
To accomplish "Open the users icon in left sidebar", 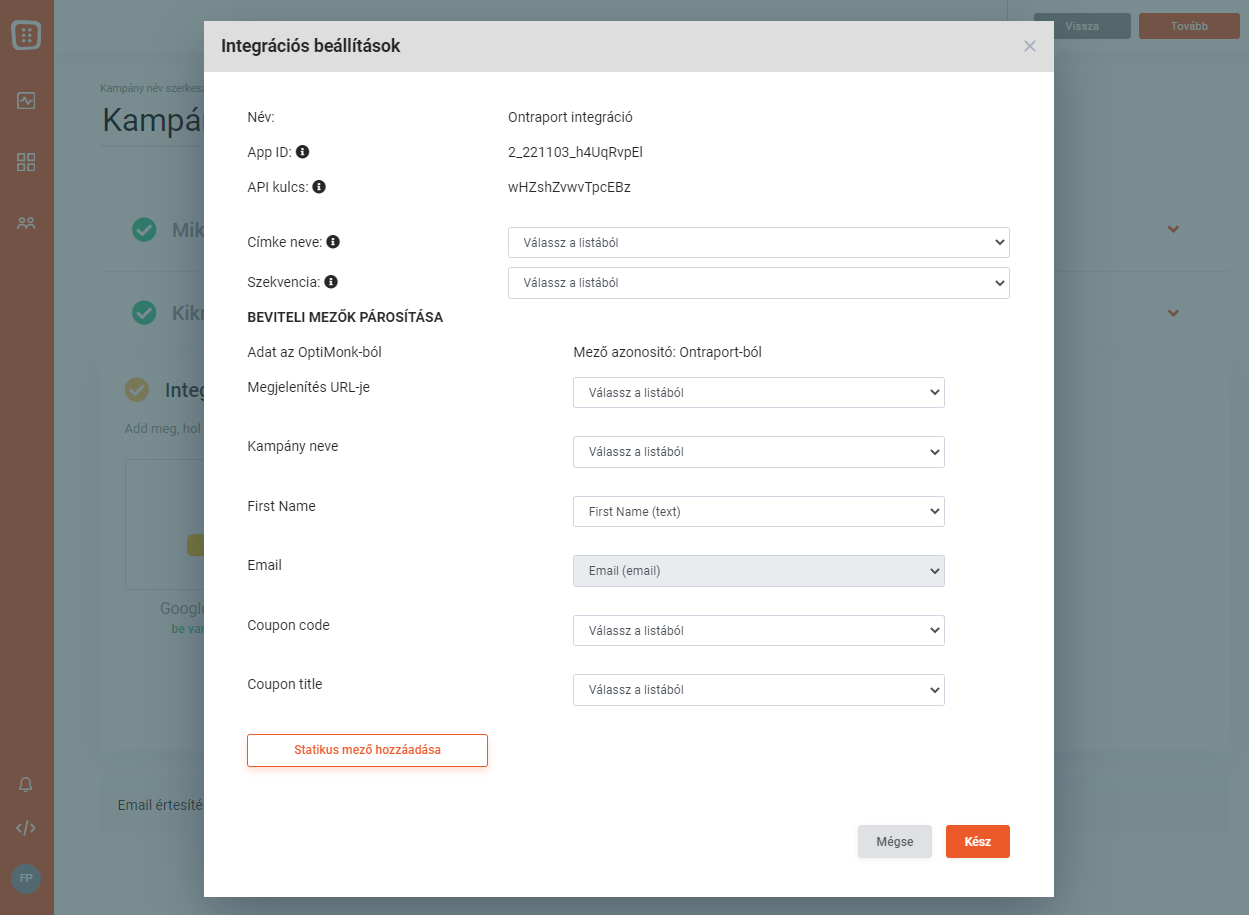I will (x=26, y=223).
